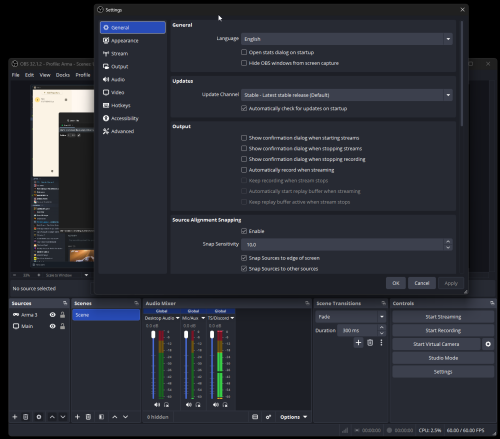This screenshot has height=439, width=500.
Task: Open source properties gear in Sources dock
Action: (39, 417)
